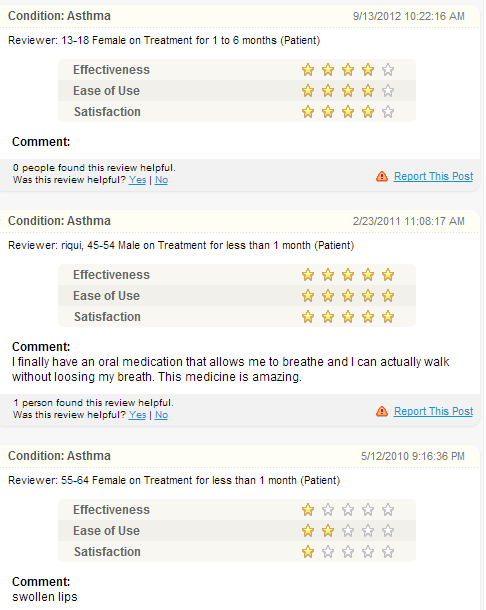Click riqui's comment text about oral medication
This screenshot has width=486, height=610.
point(231,369)
